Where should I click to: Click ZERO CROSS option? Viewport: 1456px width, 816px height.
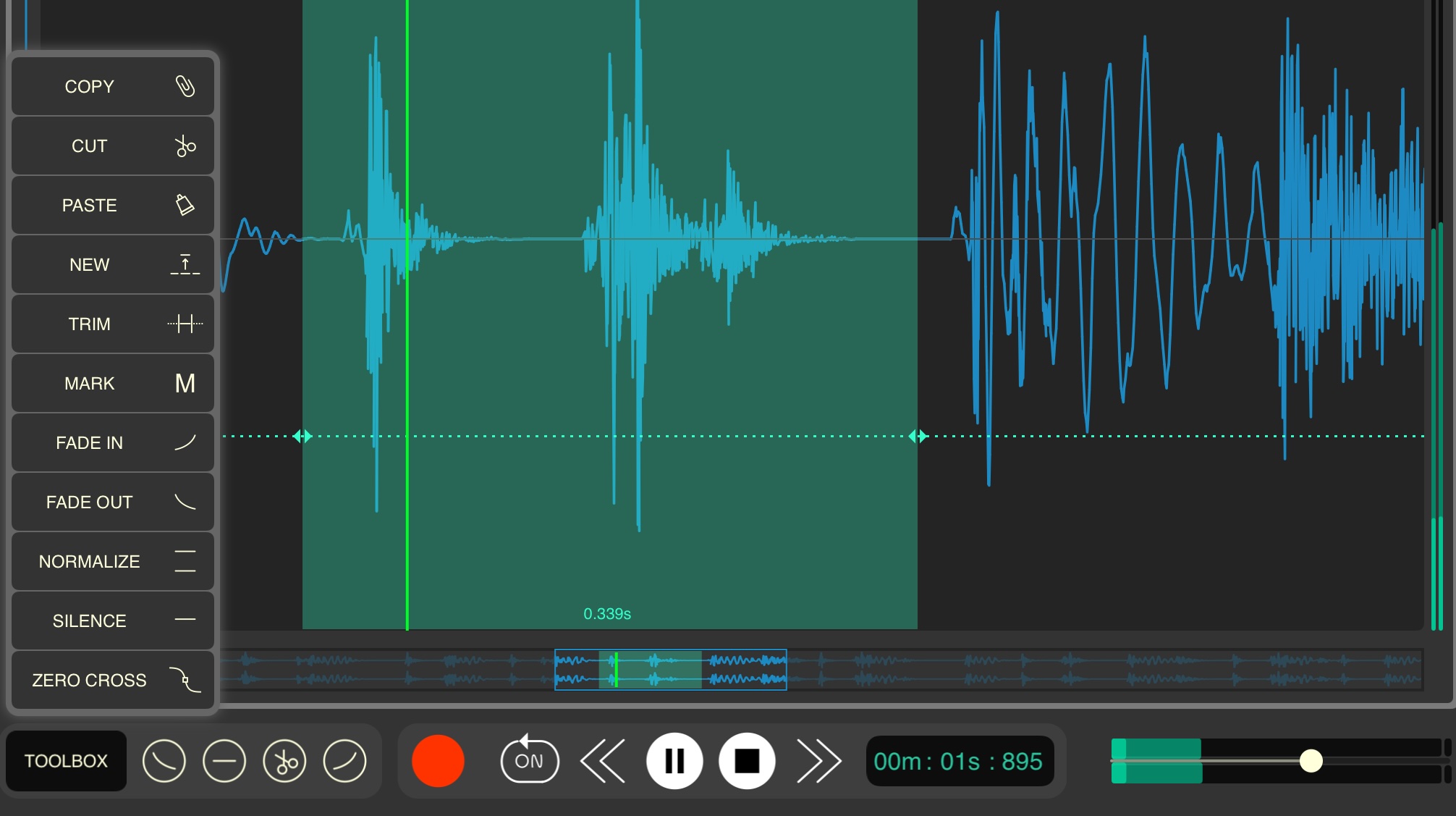[113, 680]
